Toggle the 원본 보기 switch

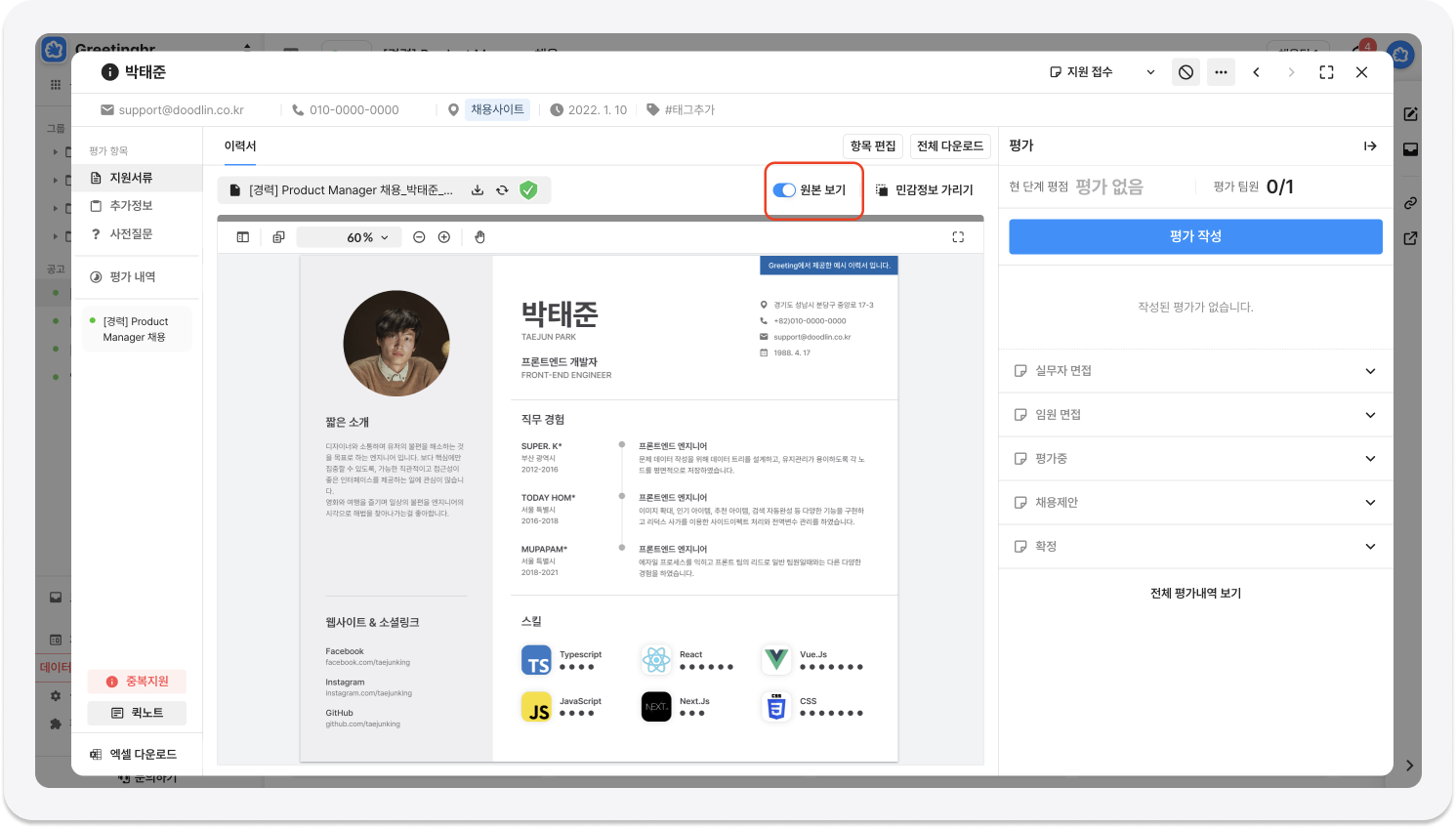tap(784, 190)
